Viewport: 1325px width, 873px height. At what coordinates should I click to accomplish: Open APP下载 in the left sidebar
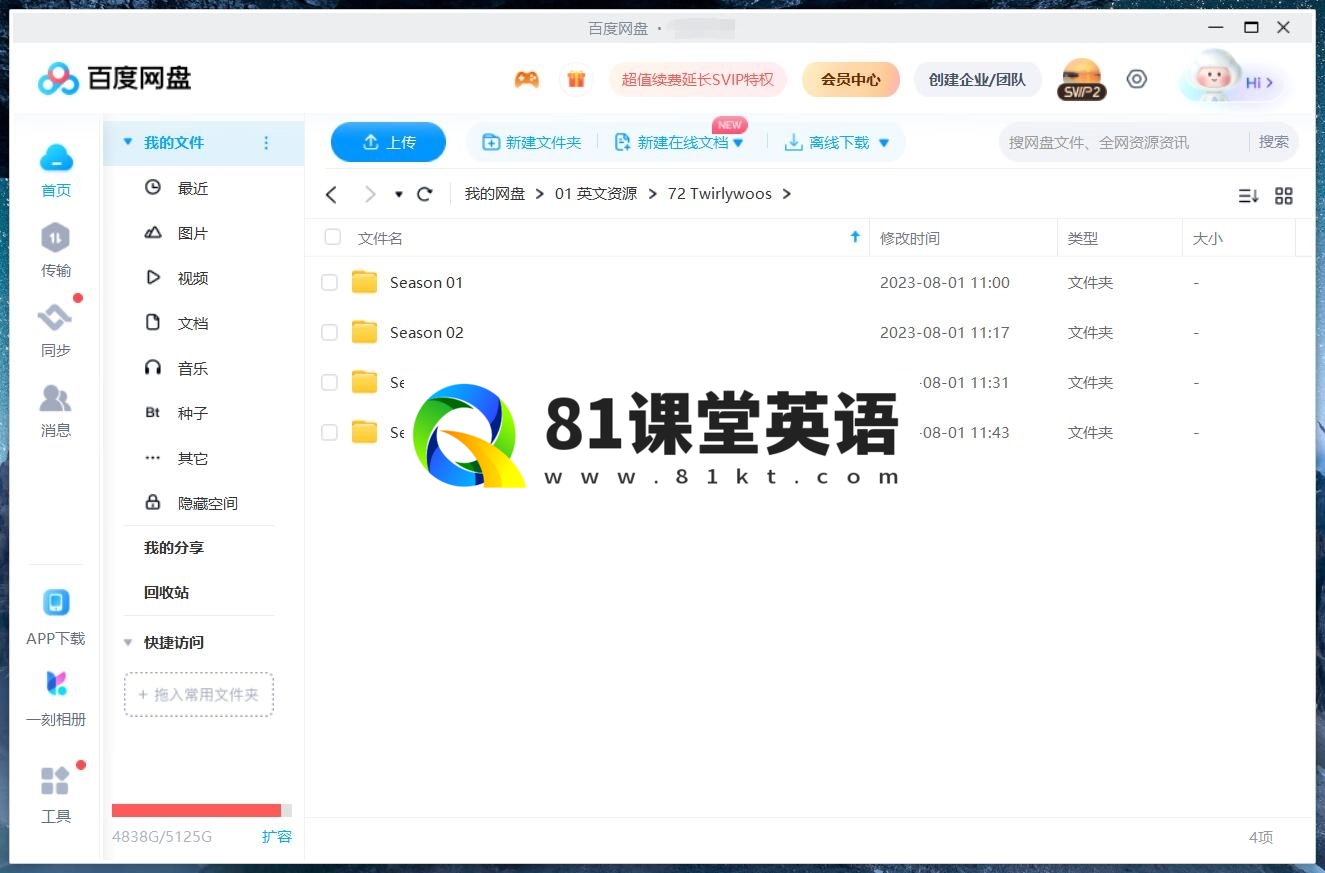(x=56, y=618)
